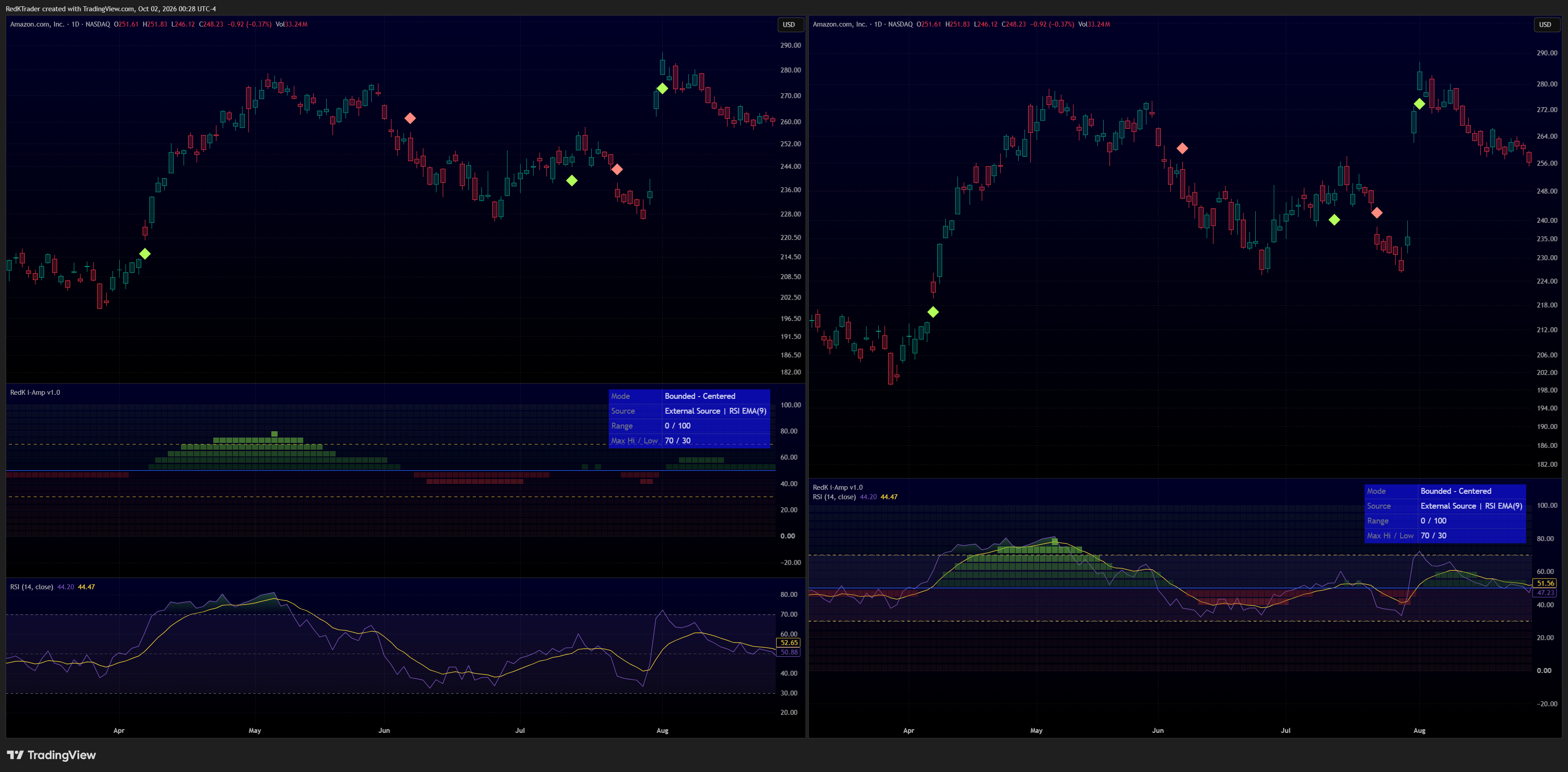Click the 'Jun' label on left chart time axis

tap(384, 731)
